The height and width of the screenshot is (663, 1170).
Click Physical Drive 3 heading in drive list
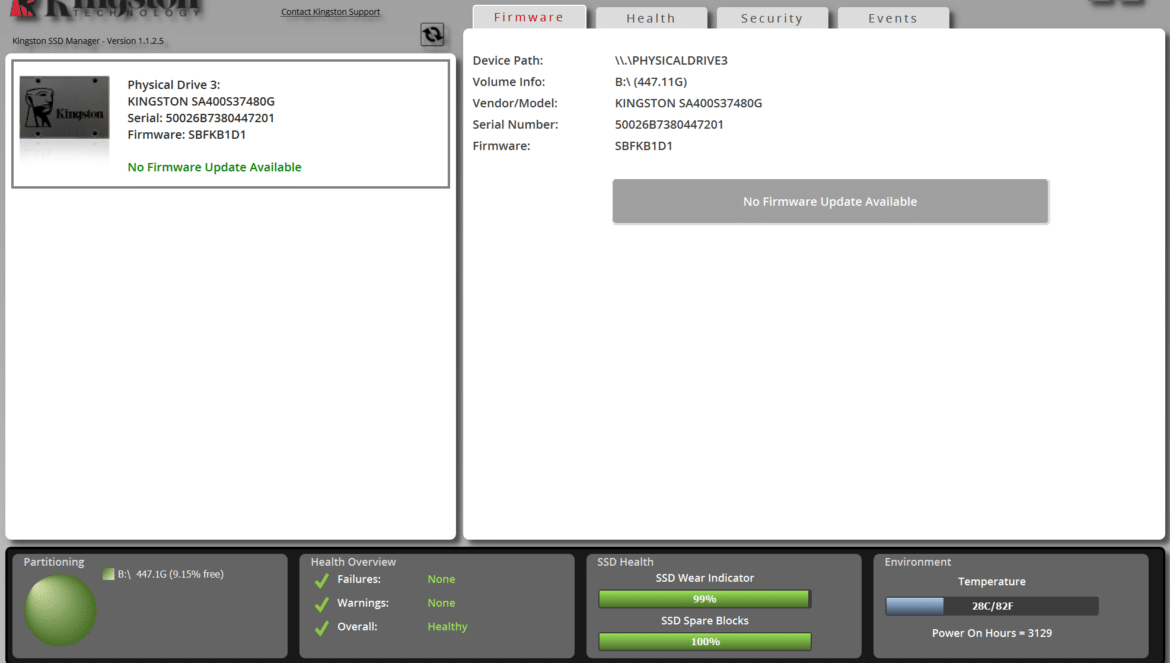174,85
